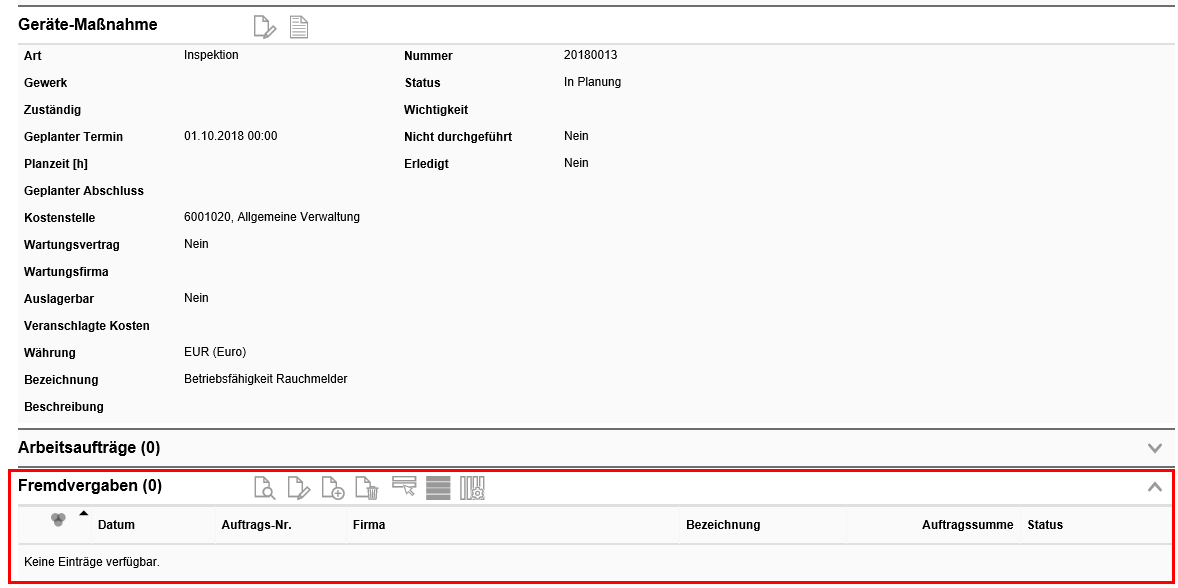Expand the Arbeitsaufträge section with chevron
The image size is (1178, 588).
coord(1155,448)
